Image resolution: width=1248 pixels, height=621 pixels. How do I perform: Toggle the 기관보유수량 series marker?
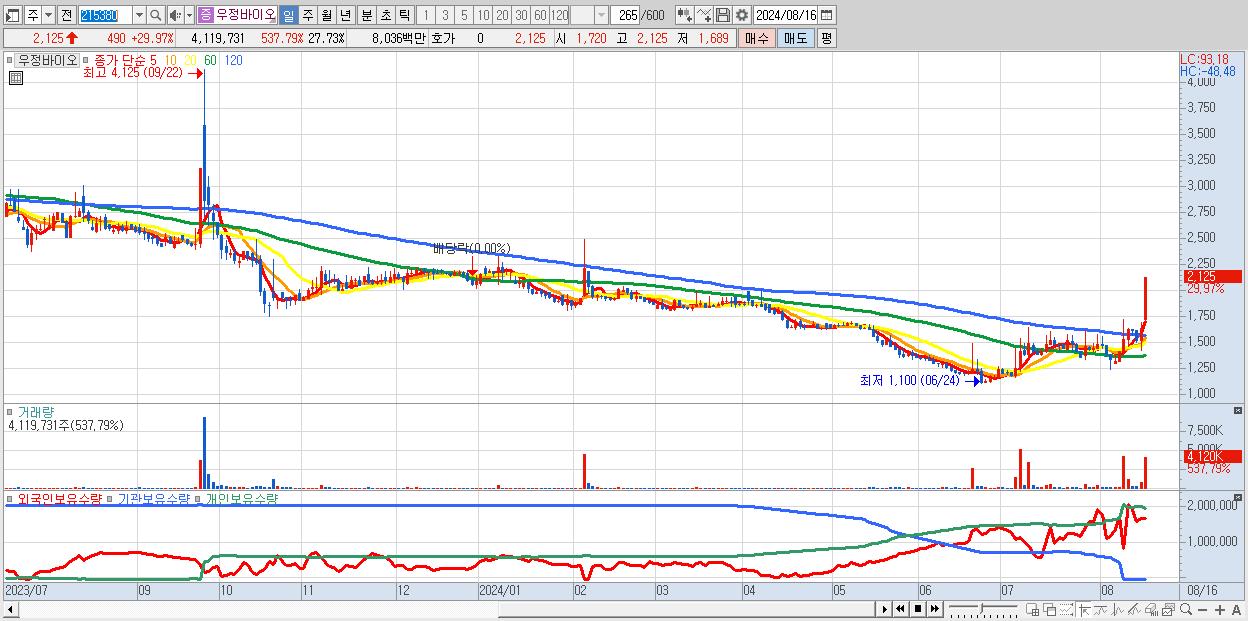pos(110,498)
